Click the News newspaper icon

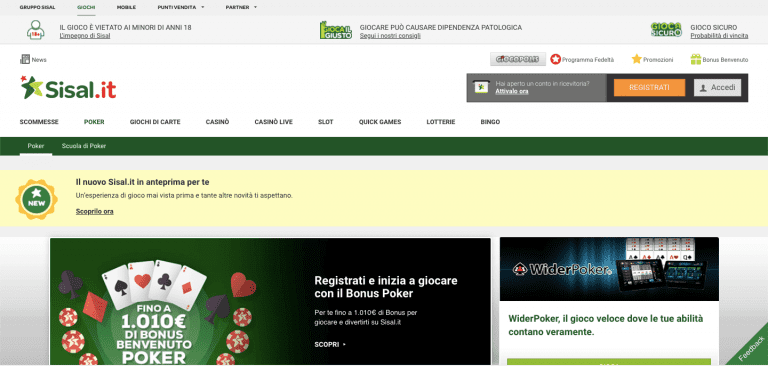click(25, 59)
